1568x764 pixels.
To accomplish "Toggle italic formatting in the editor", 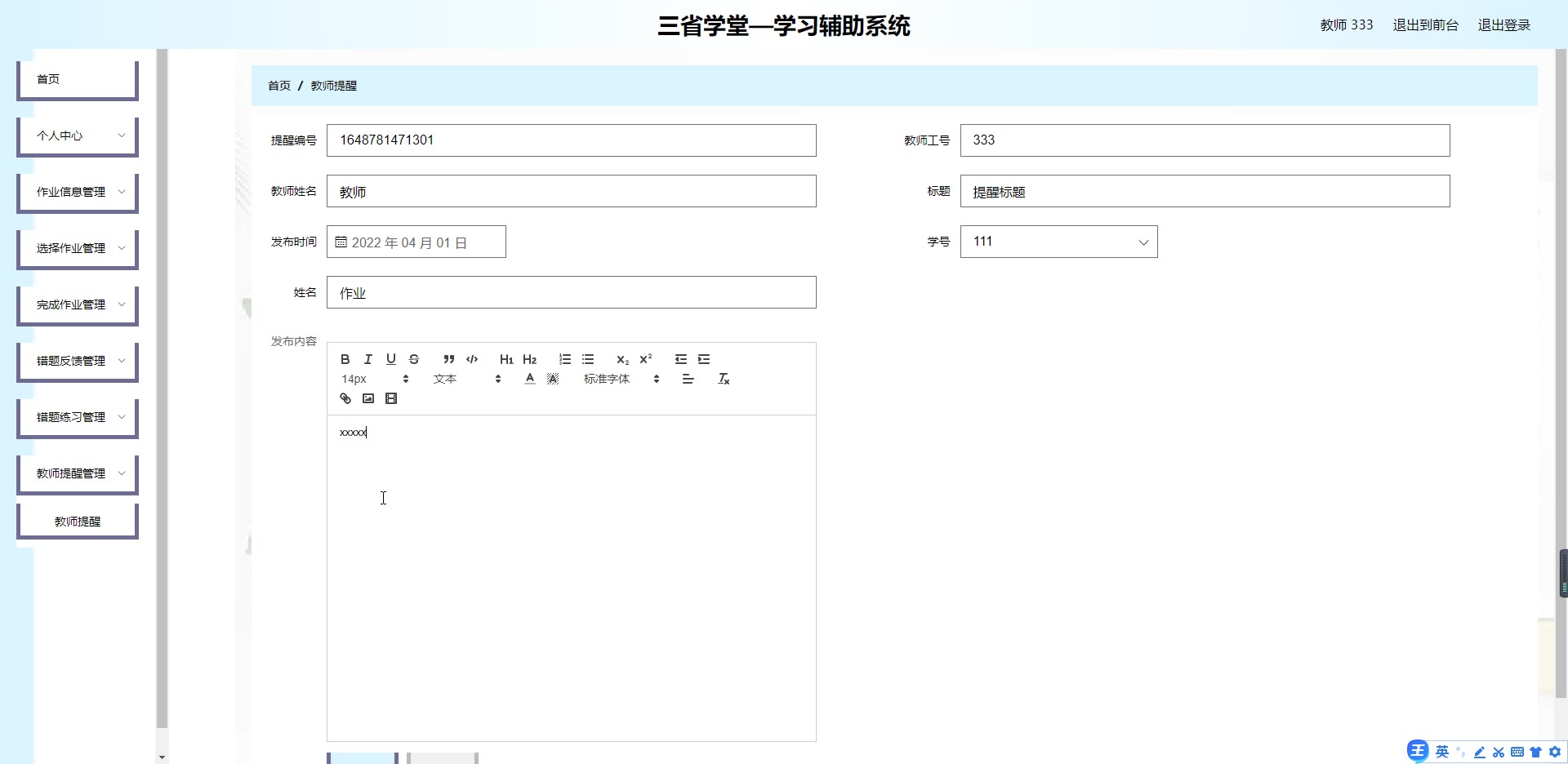I will [368, 359].
